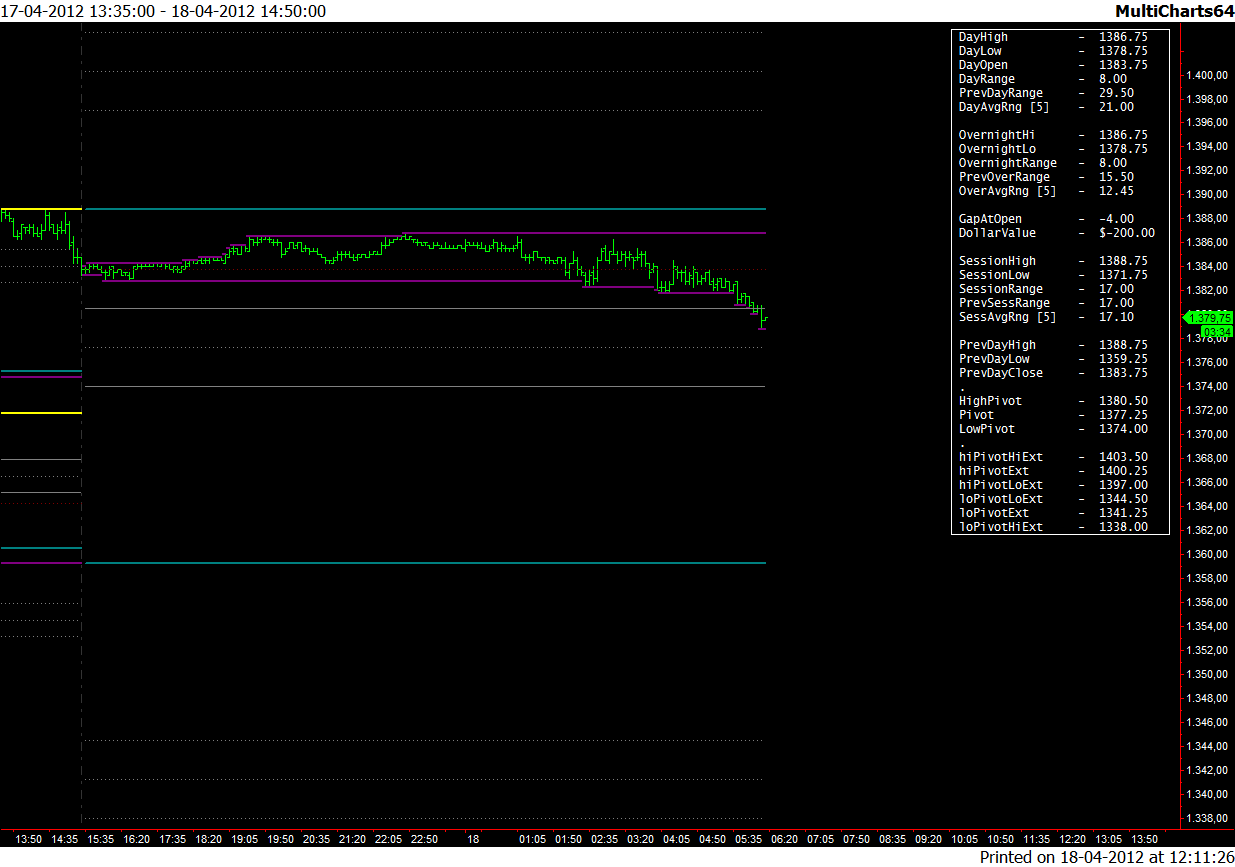This screenshot has height=867, width=1235.
Task: Click the 1,390.00 price axis label
Action: pyautogui.click(x=1207, y=195)
